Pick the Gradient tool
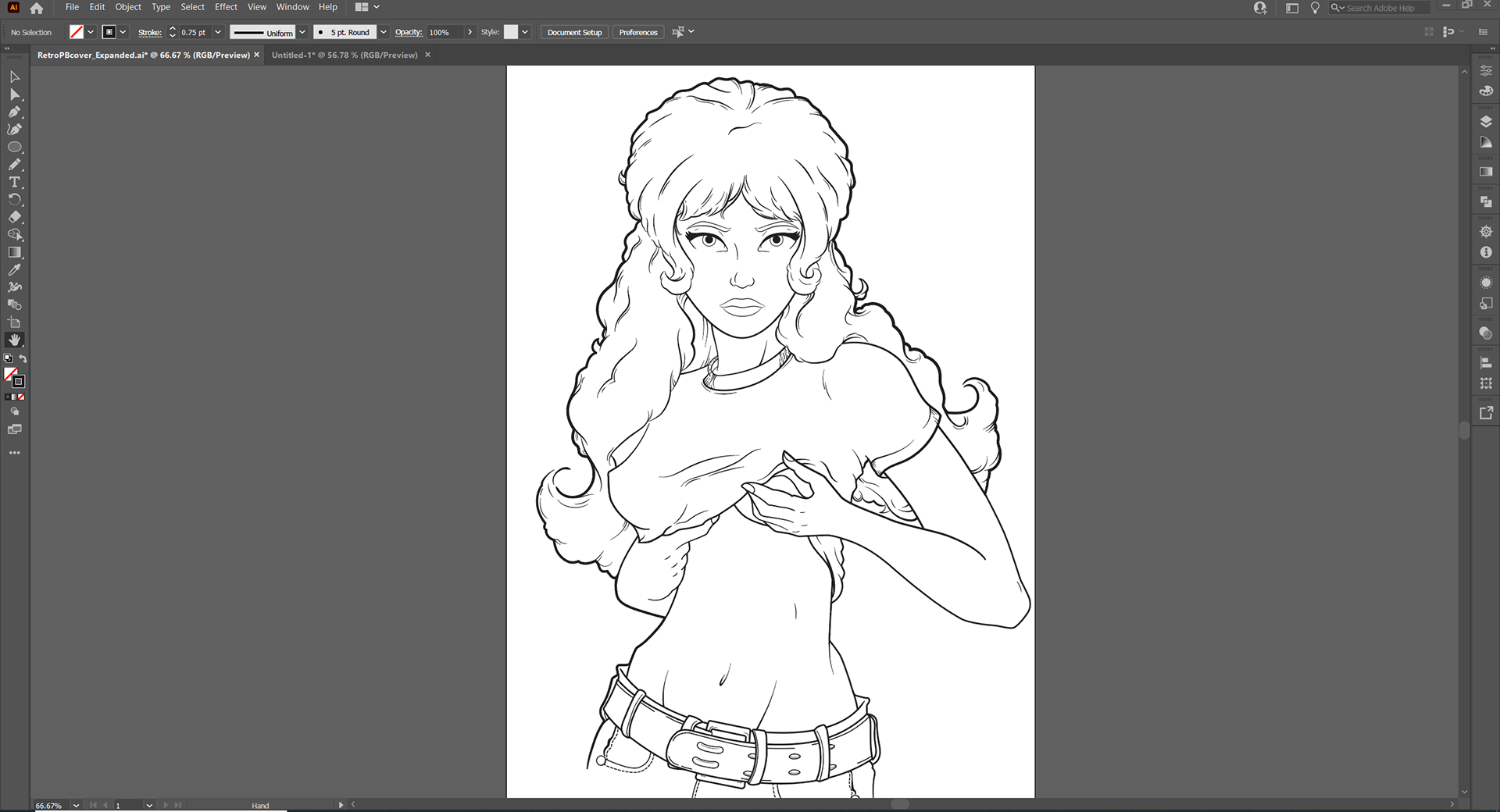1500x812 pixels. pyautogui.click(x=14, y=252)
